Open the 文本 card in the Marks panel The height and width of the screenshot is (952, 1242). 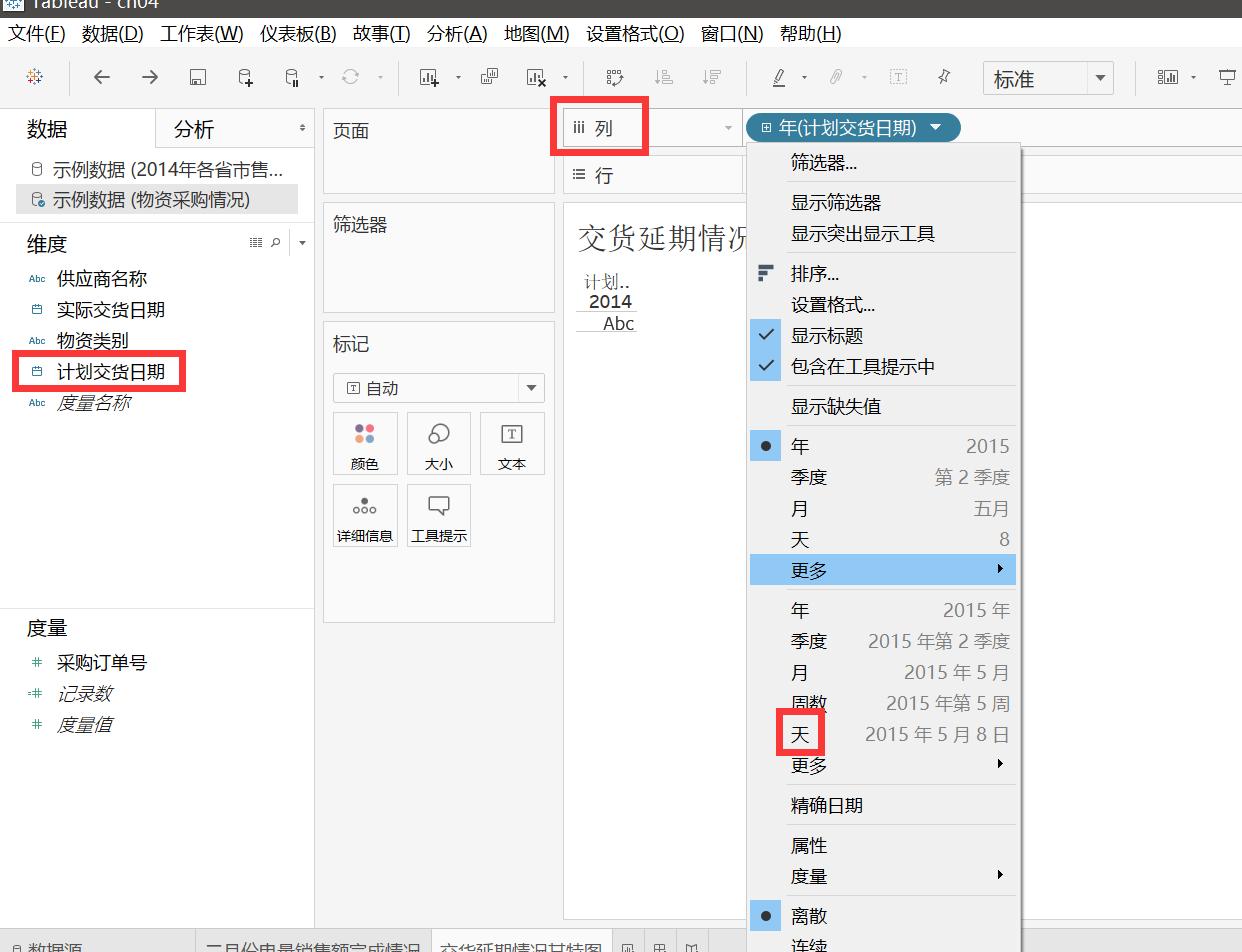click(512, 443)
